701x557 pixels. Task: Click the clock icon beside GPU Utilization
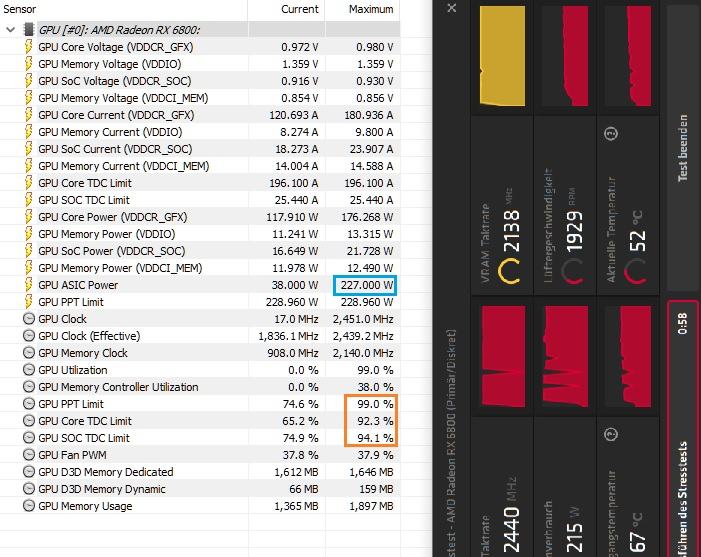coord(29,370)
